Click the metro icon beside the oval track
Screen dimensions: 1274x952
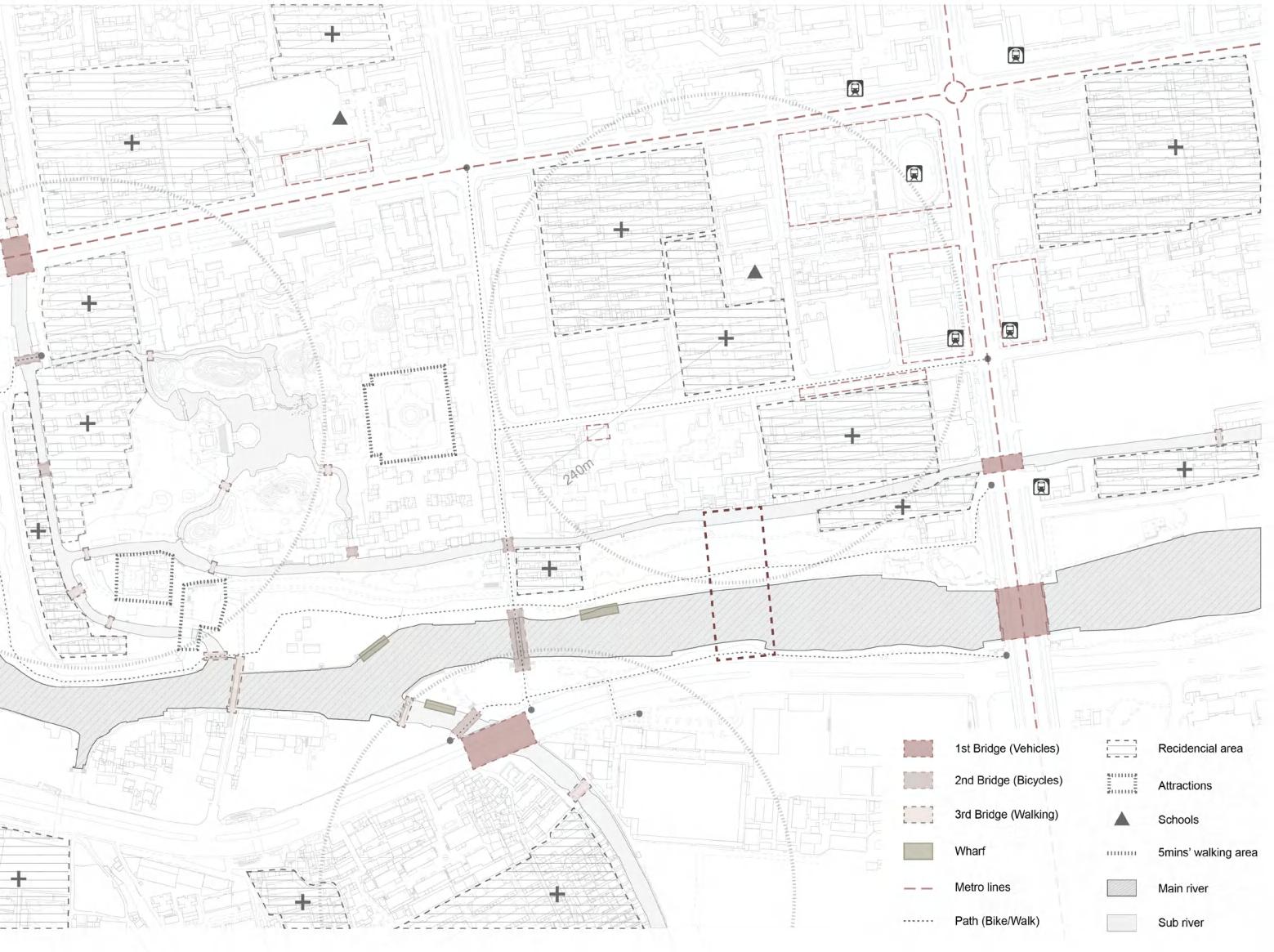[914, 173]
